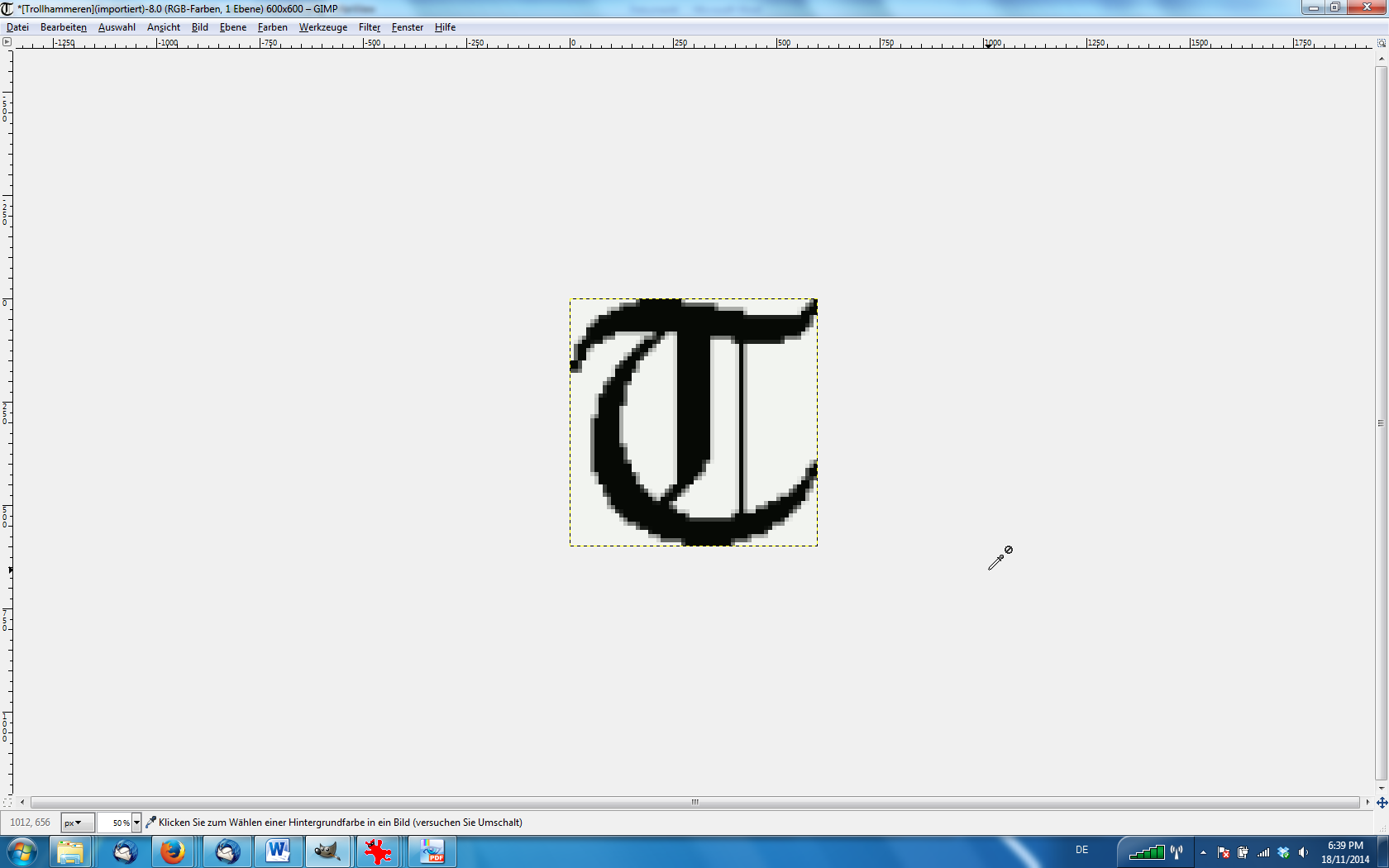
Task: Click zoom-on-resize icon at top-right corner
Action: coord(1382,42)
